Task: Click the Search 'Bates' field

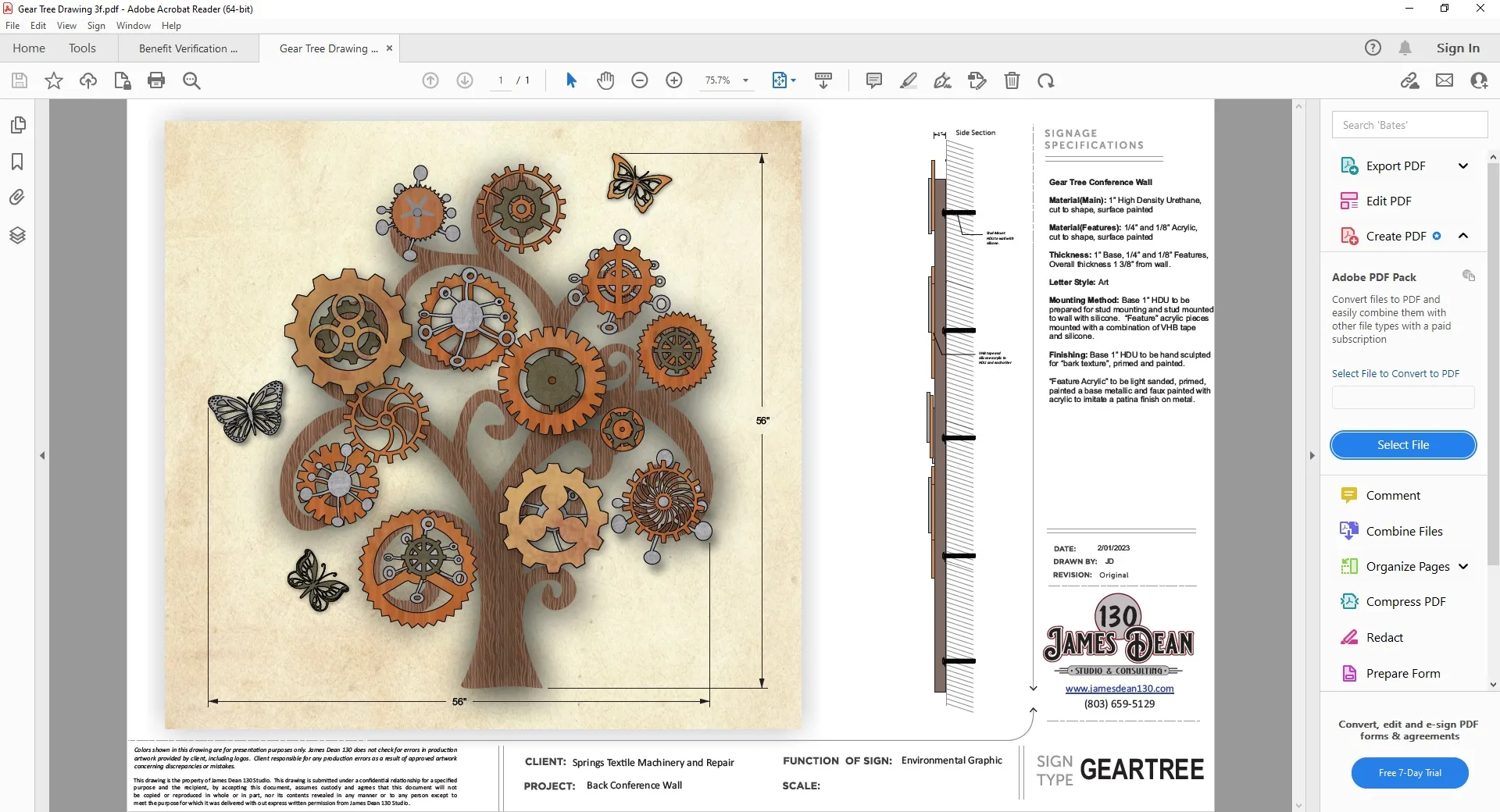Action: tap(1409, 125)
